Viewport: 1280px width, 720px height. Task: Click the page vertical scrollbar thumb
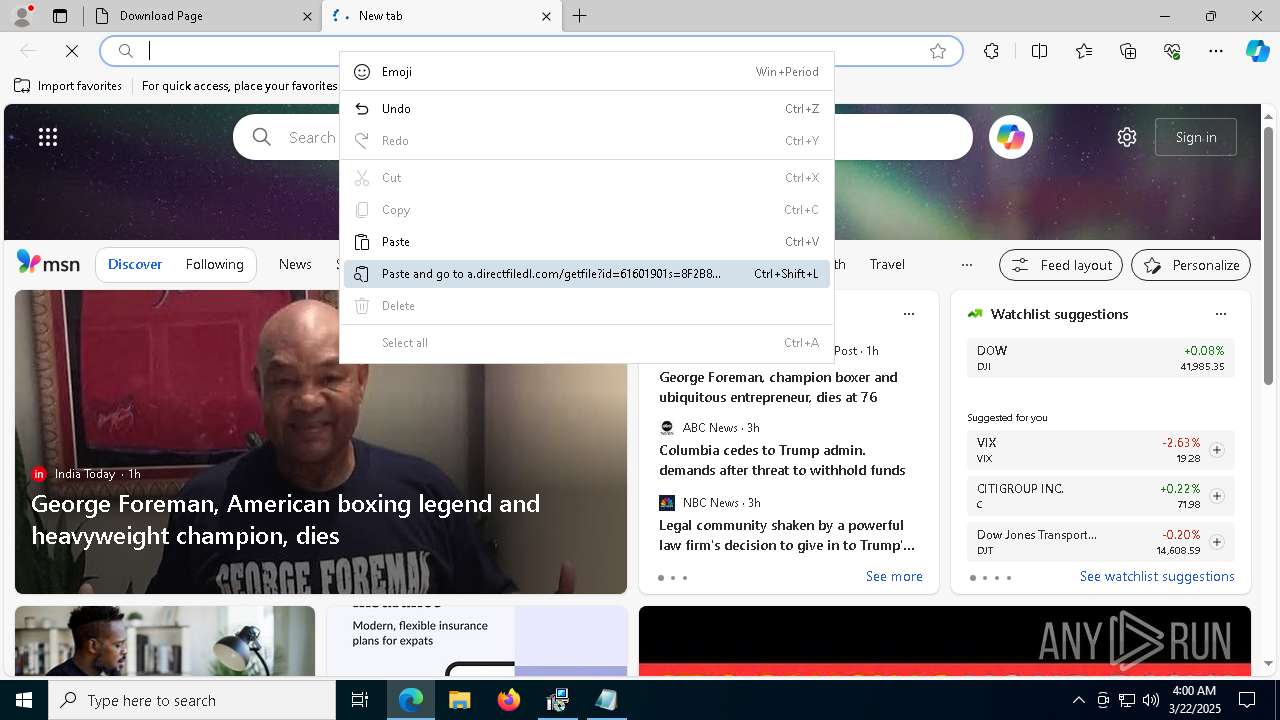click(1268, 257)
